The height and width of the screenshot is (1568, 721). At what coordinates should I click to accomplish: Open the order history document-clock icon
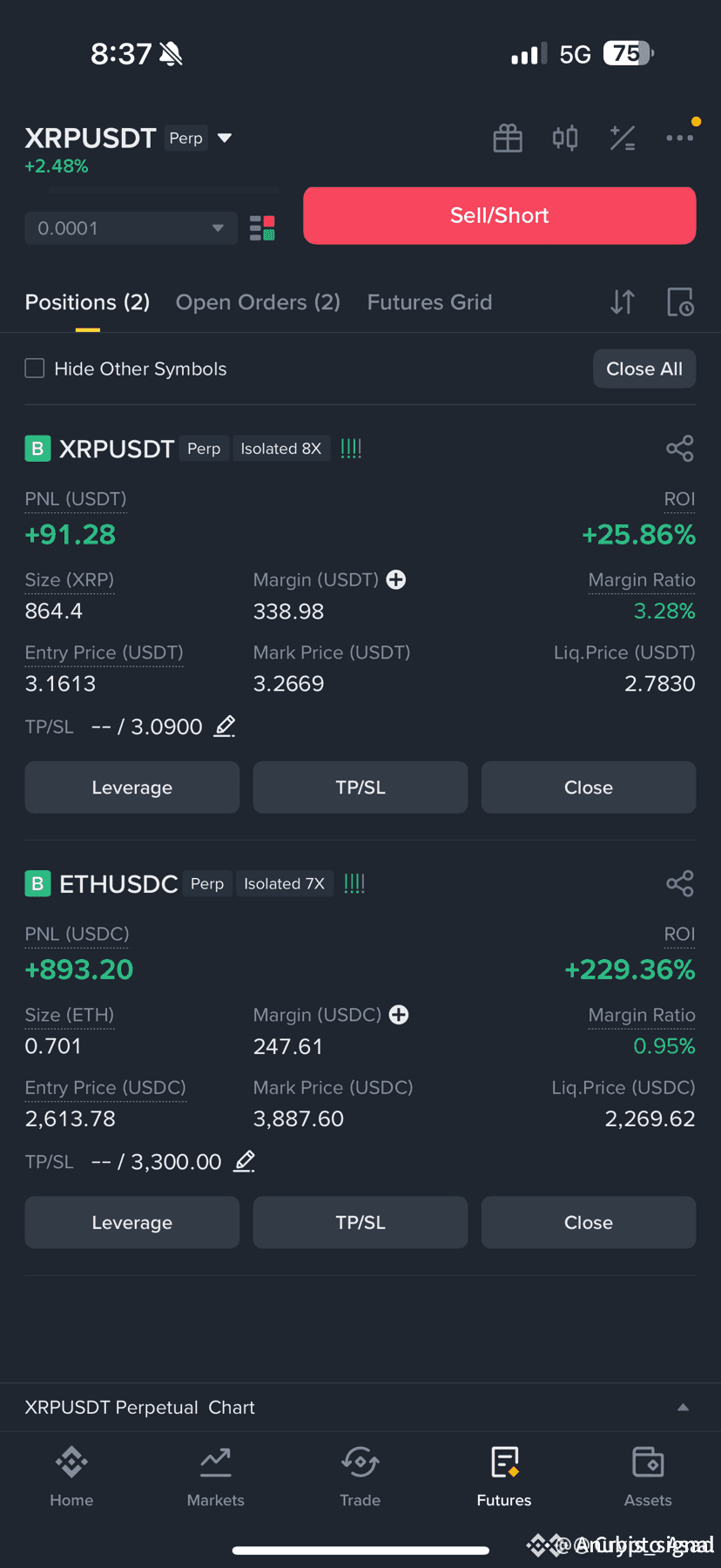tap(680, 302)
